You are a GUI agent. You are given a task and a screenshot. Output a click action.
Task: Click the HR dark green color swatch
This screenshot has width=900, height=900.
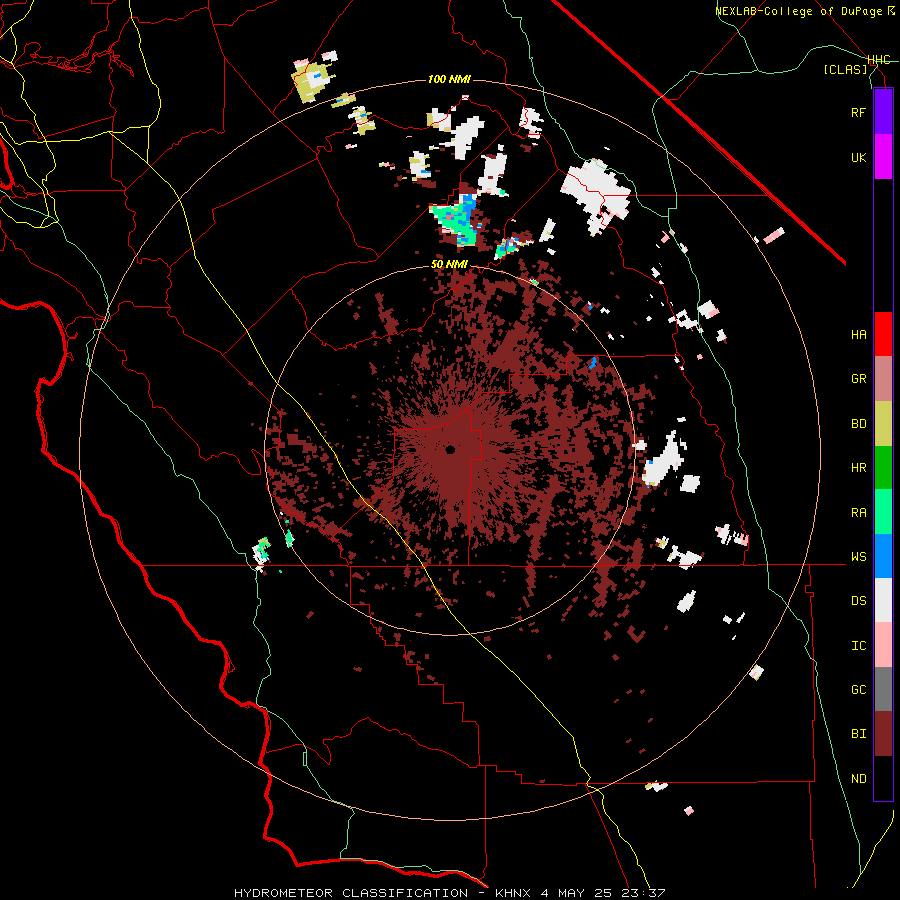tap(883, 468)
